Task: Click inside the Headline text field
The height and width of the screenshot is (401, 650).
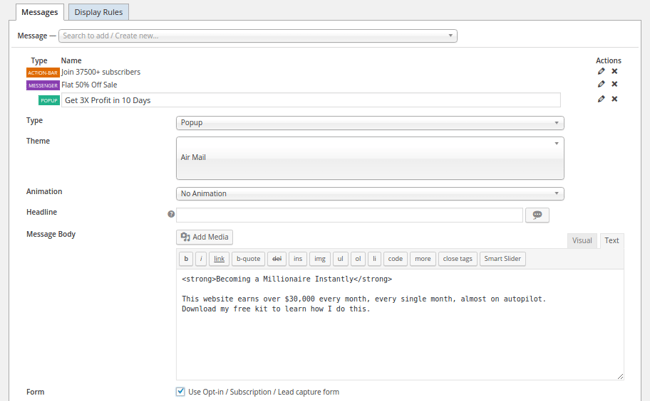Action: 349,215
